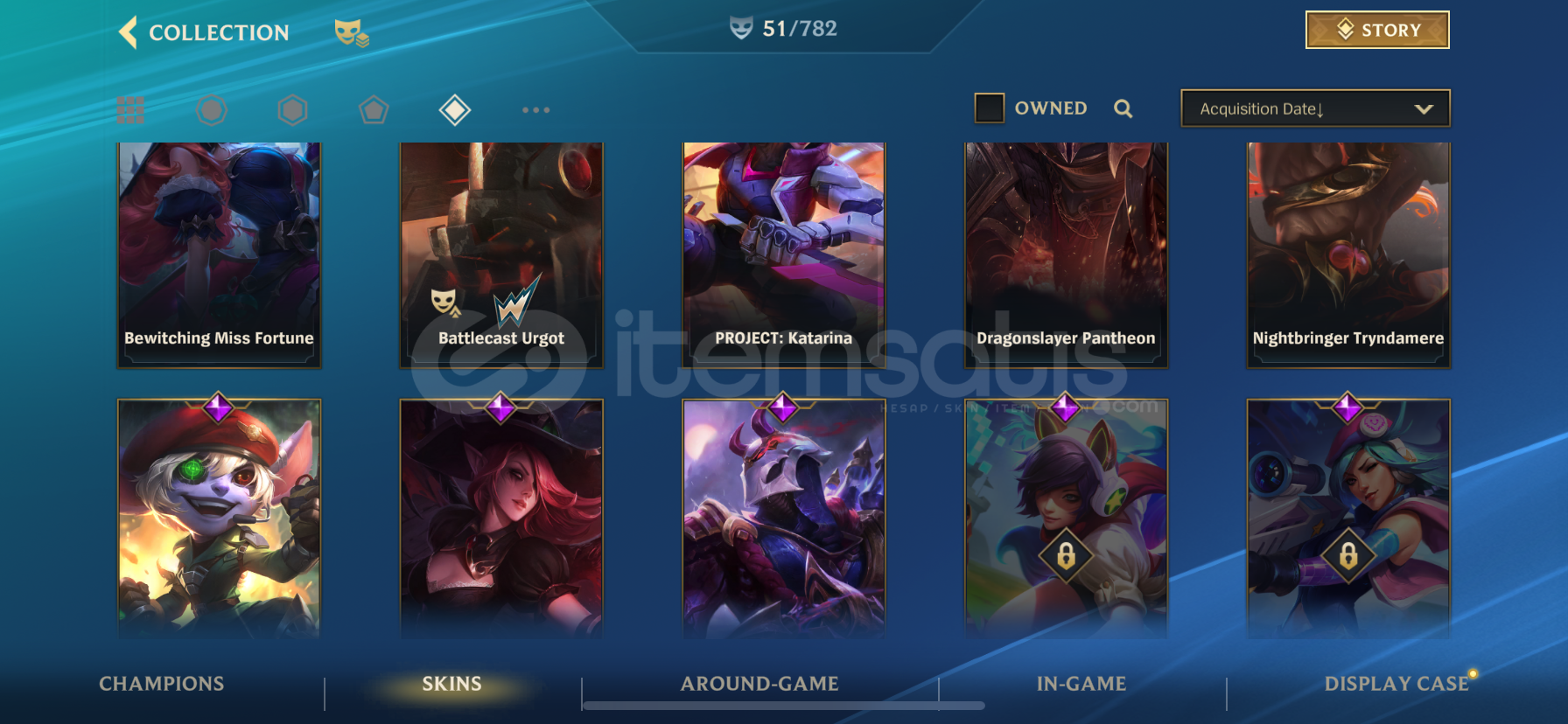Tick the Owned checkbox
The height and width of the screenshot is (724, 1568).
990,108
